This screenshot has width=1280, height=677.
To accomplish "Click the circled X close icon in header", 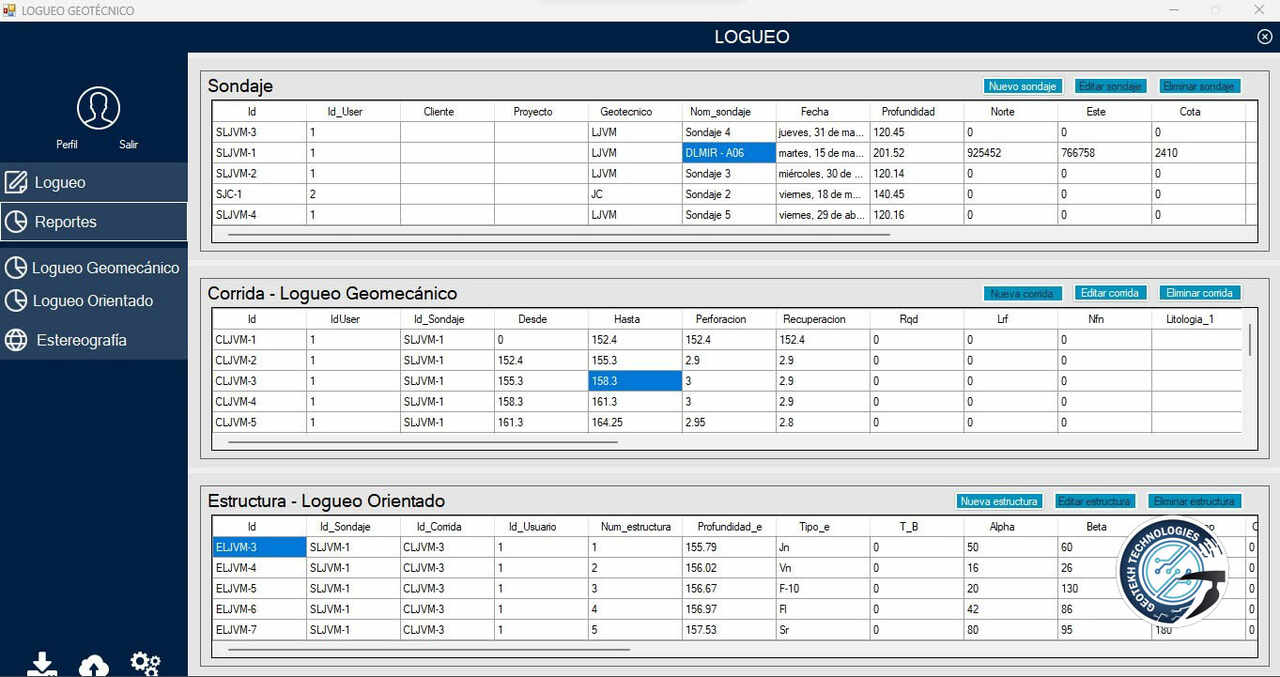I will click(1264, 37).
